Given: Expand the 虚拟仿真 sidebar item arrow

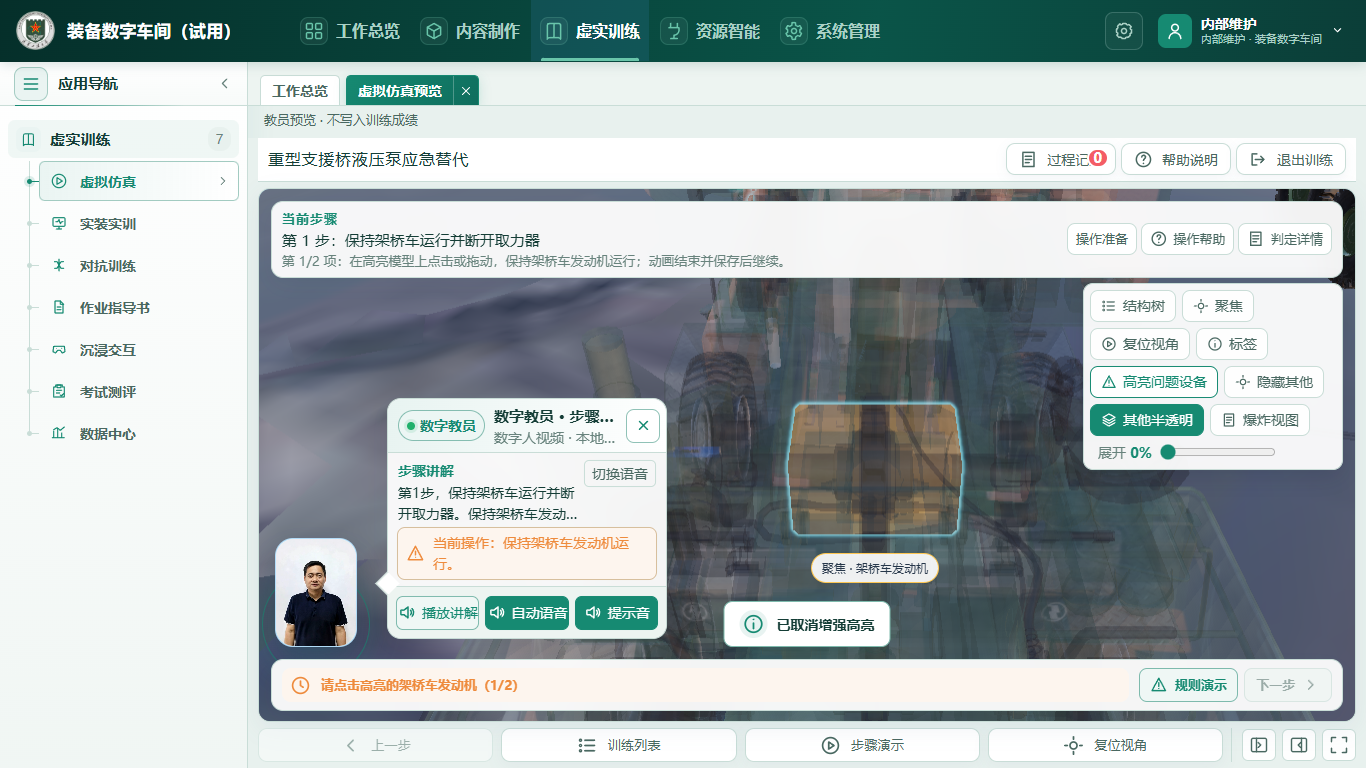Looking at the screenshot, I should [x=222, y=182].
